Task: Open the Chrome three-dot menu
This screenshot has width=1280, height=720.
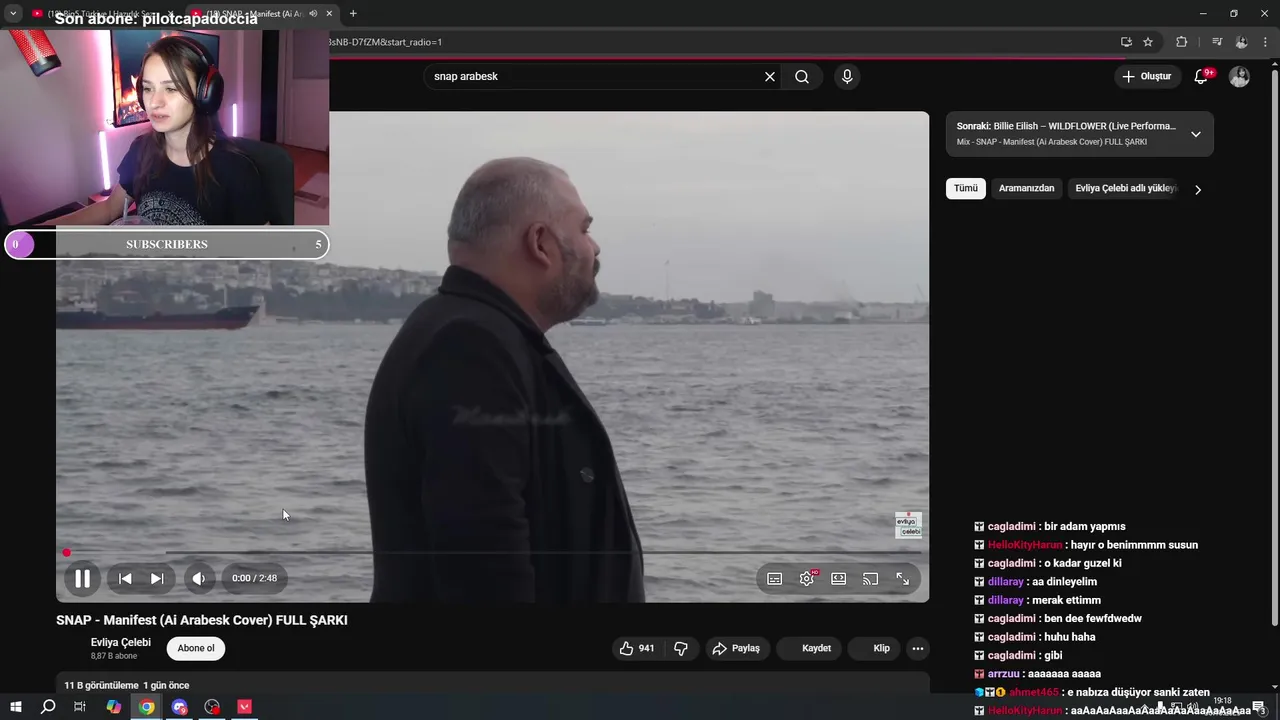Action: coord(1265,42)
